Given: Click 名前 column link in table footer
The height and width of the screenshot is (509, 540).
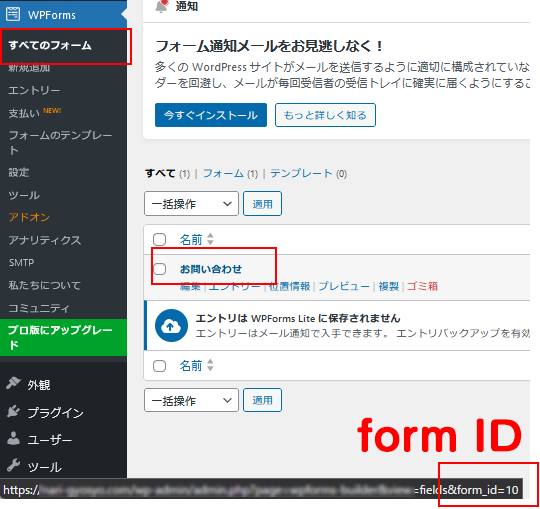Looking at the screenshot, I should [x=191, y=365].
